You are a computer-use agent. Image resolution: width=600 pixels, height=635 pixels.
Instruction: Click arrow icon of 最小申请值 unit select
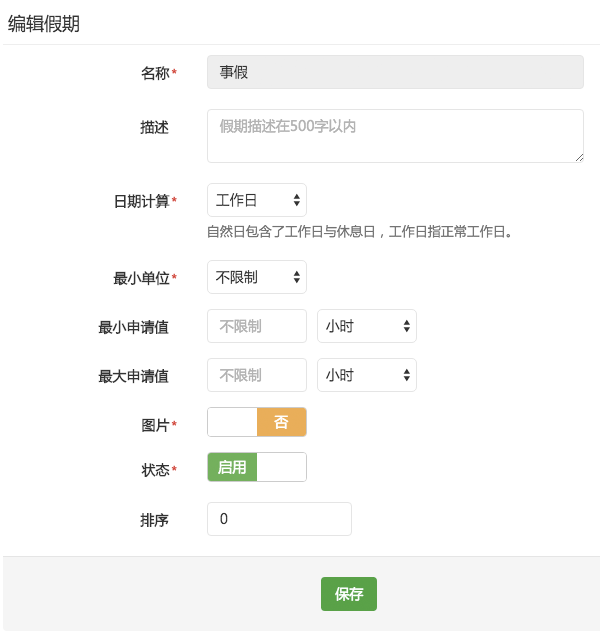[407, 326]
